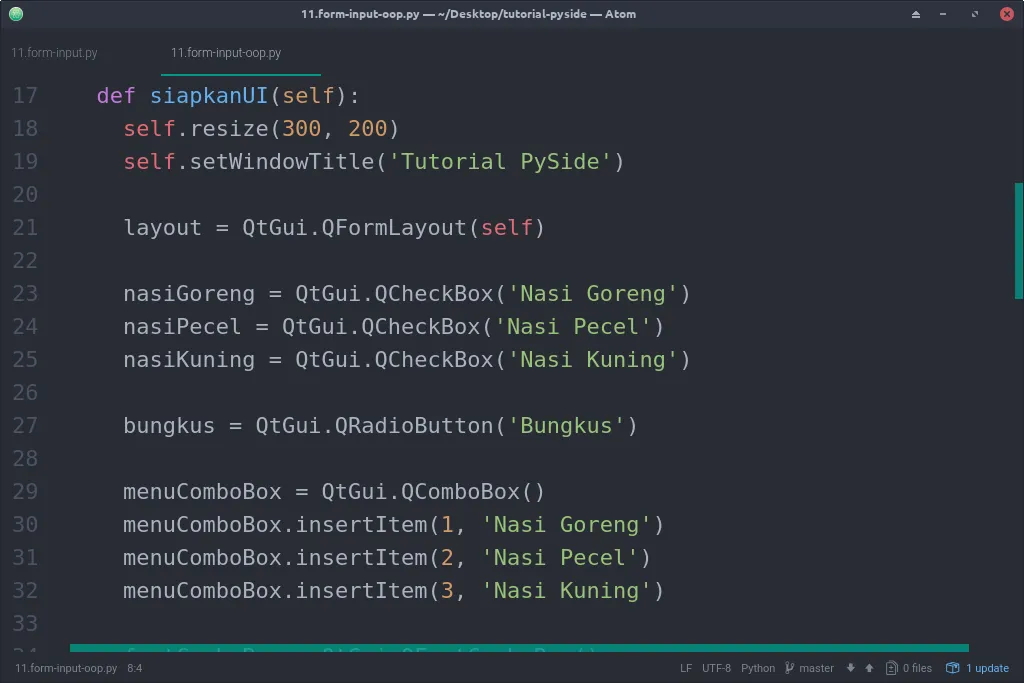Click the git branch icon in the status bar
This screenshot has width=1024, height=683.
pyautogui.click(x=789, y=668)
